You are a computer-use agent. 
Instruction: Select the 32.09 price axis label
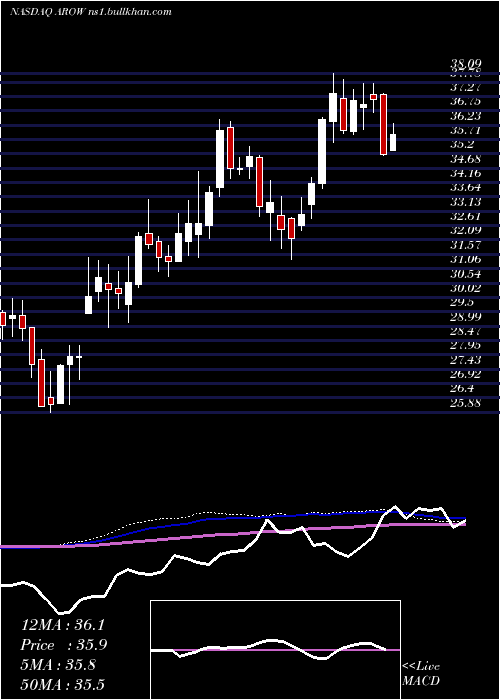click(466, 230)
